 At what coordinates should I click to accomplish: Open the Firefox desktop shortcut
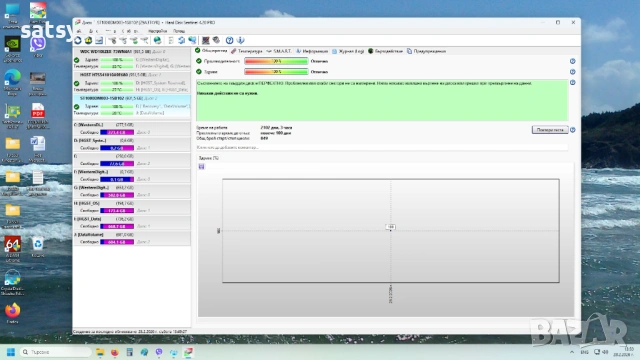pyautogui.click(x=13, y=313)
